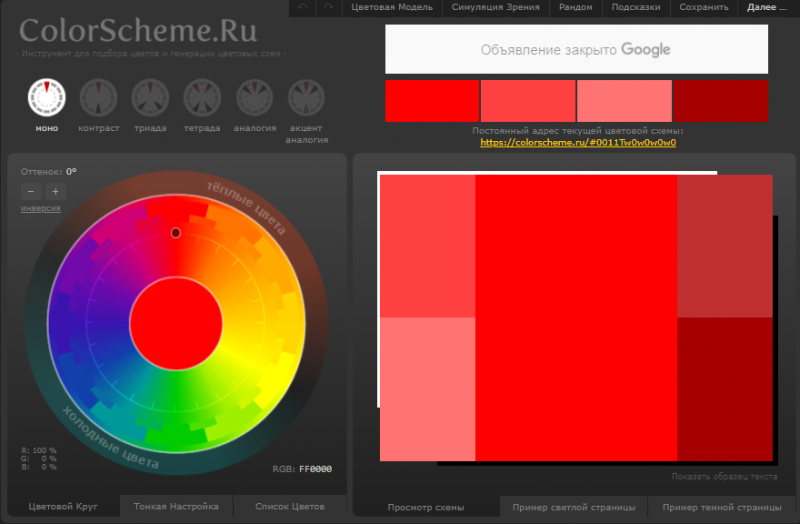Open the Цветовая Модель menu

[392, 7]
